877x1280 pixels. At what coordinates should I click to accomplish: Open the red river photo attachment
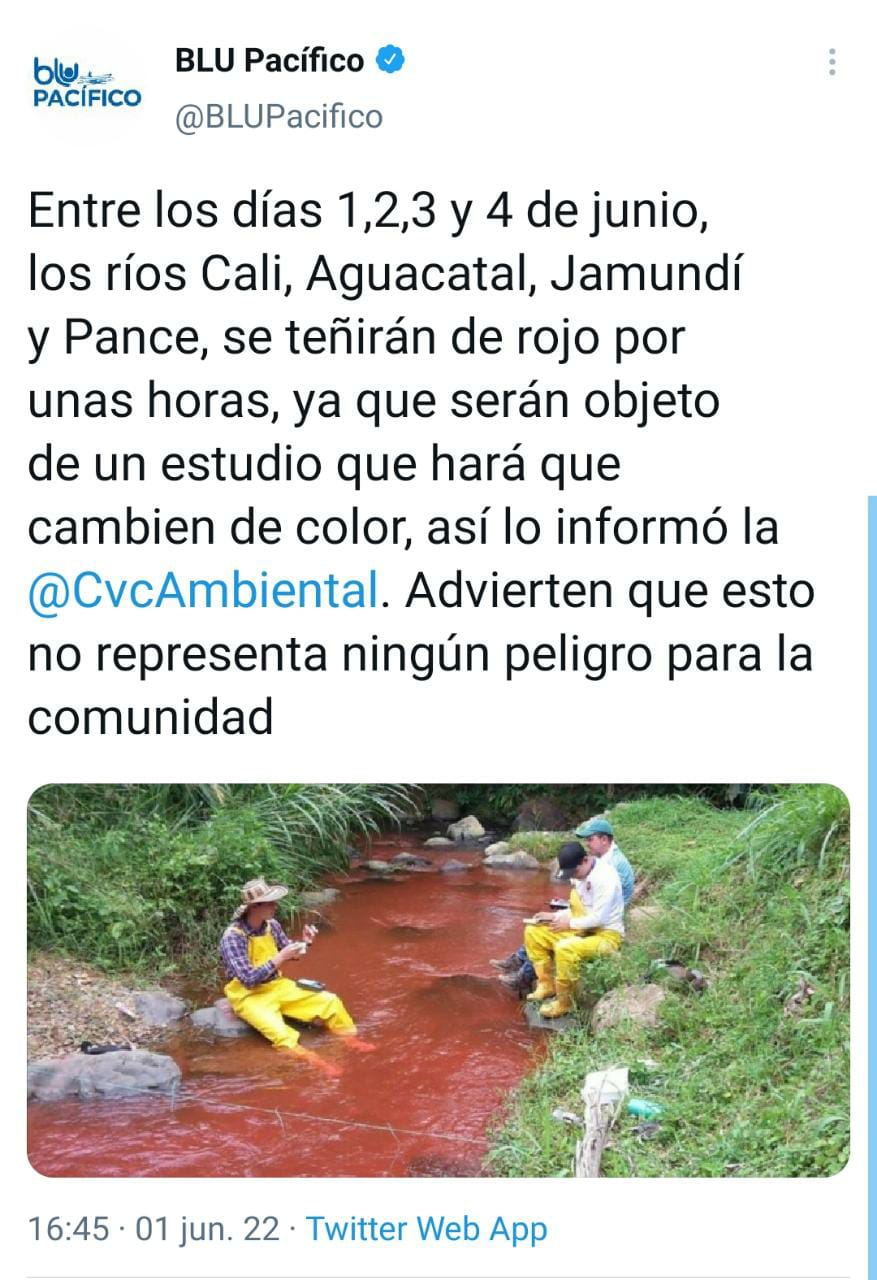438,979
